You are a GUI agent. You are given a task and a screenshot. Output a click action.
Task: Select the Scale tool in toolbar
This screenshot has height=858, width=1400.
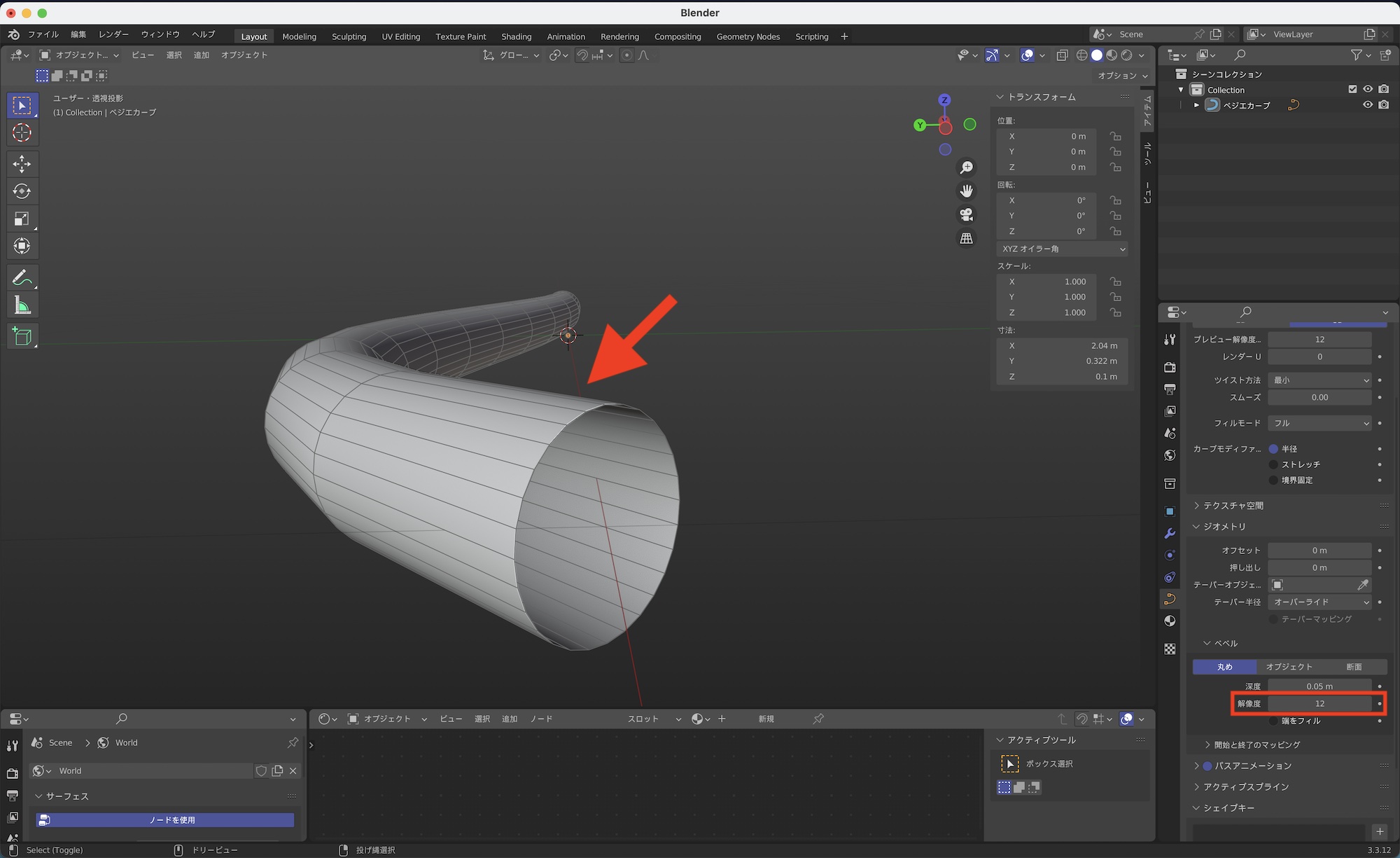(x=22, y=219)
